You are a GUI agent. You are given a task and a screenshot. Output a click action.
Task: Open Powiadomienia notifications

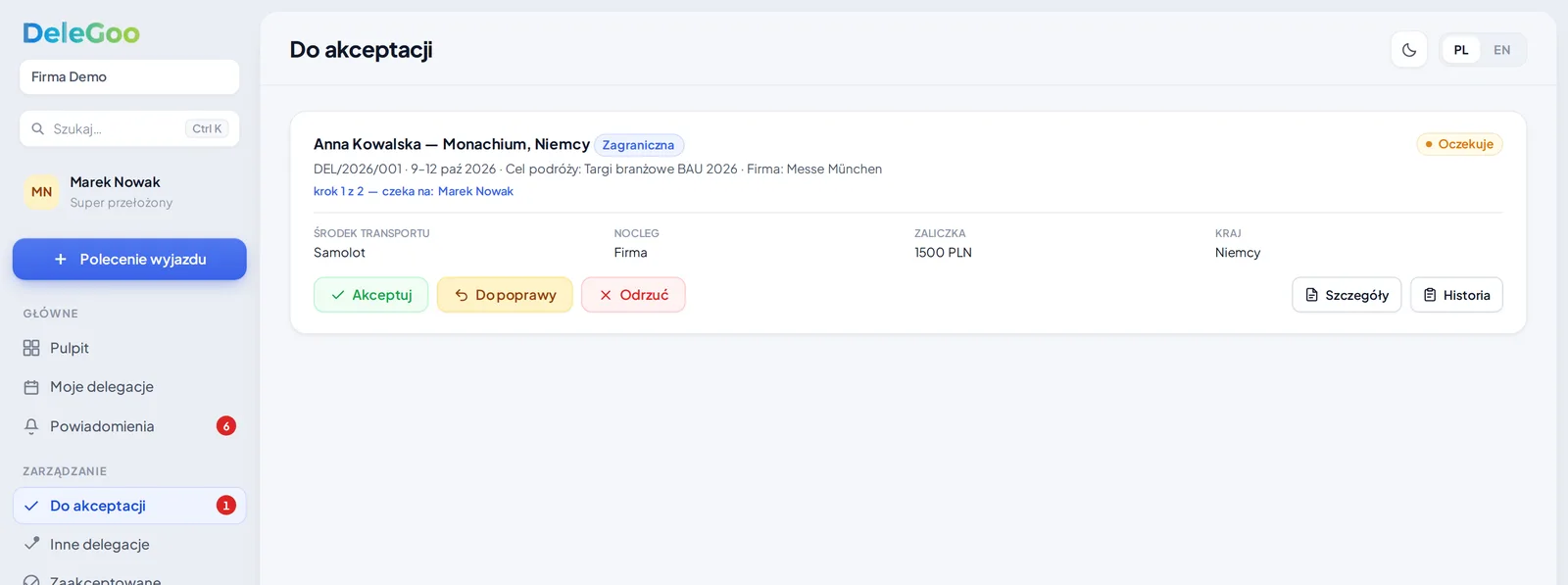(129, 426)
